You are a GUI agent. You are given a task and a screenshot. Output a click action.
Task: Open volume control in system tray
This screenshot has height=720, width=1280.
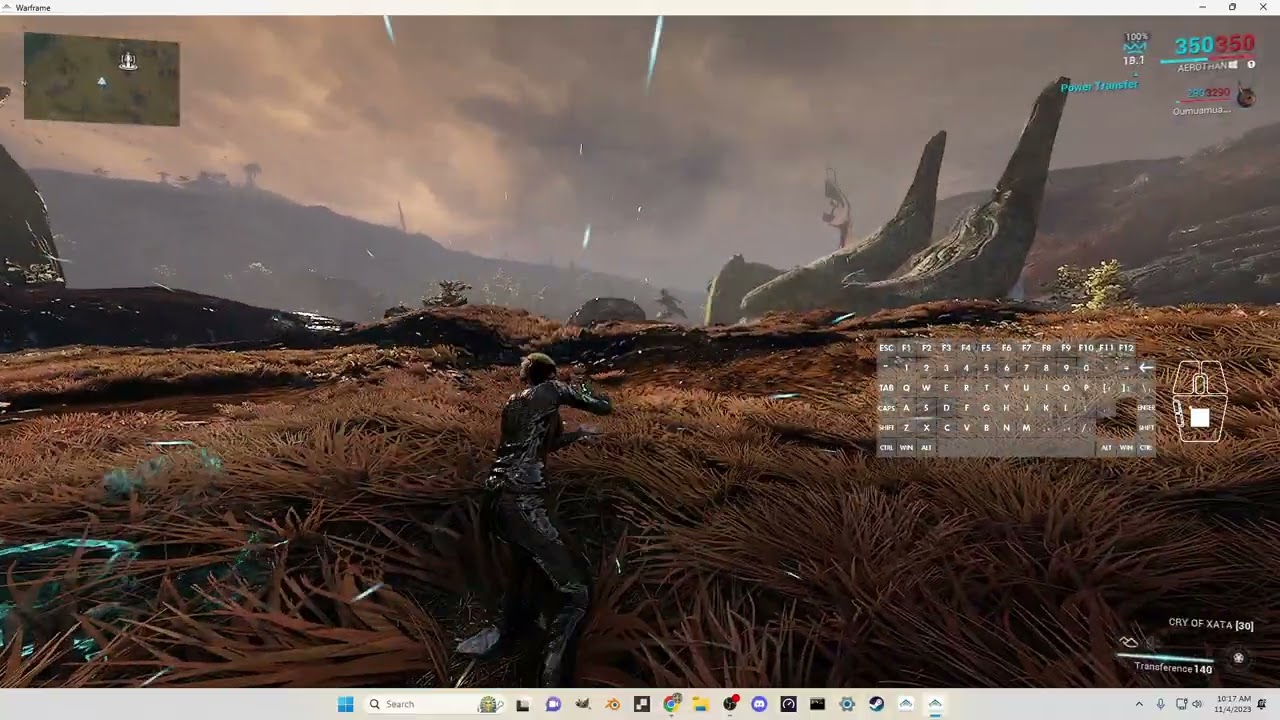1199,704
